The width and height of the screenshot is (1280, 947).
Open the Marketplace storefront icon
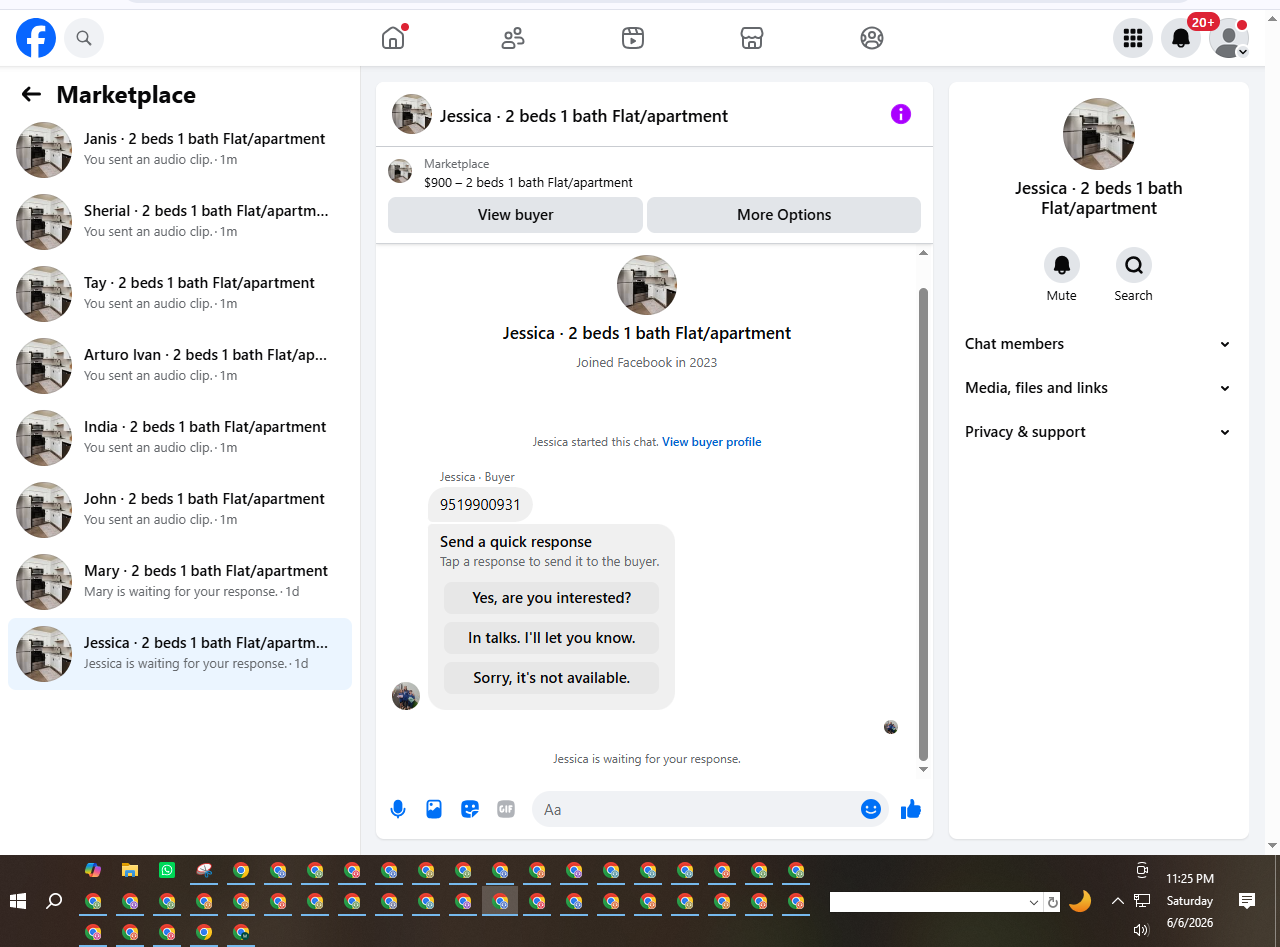pyautogui.click(x=752, y=38)
